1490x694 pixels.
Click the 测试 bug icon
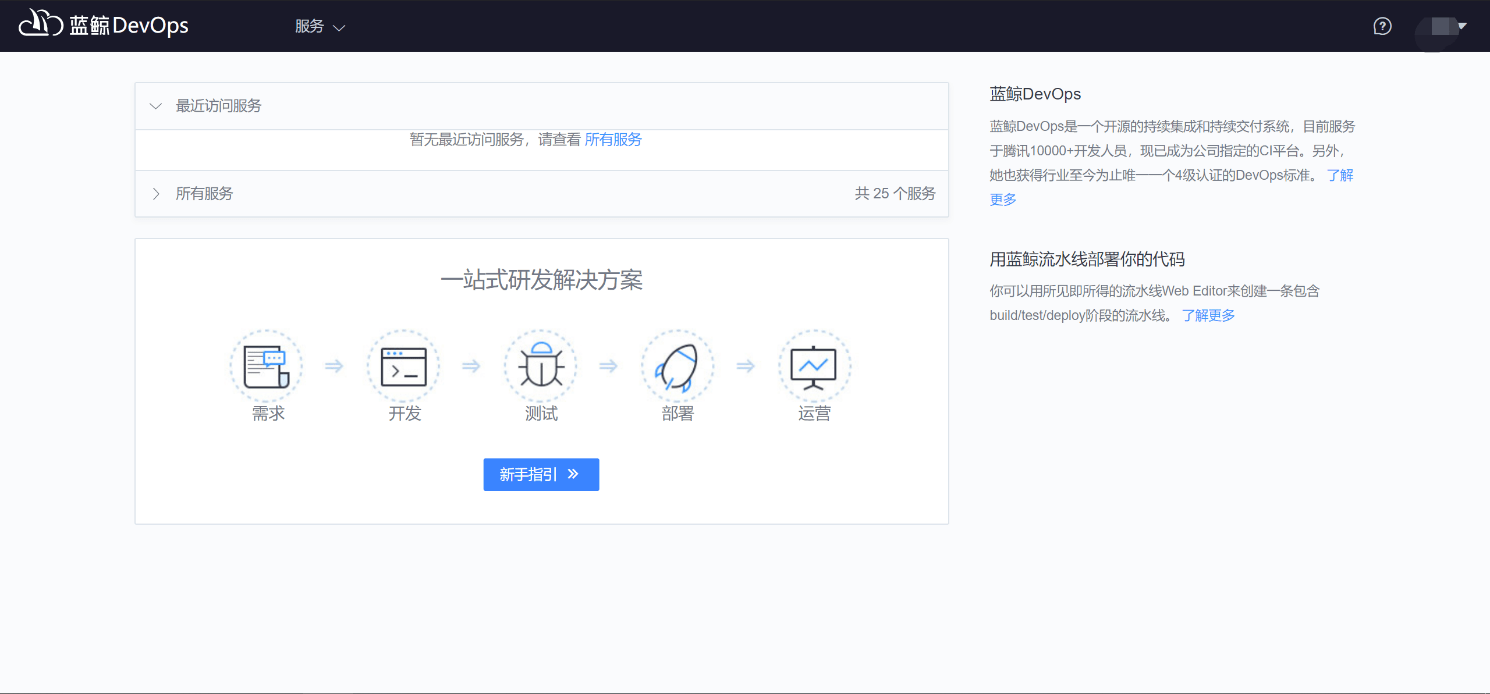pyautogui.click(x=541, y=366)
